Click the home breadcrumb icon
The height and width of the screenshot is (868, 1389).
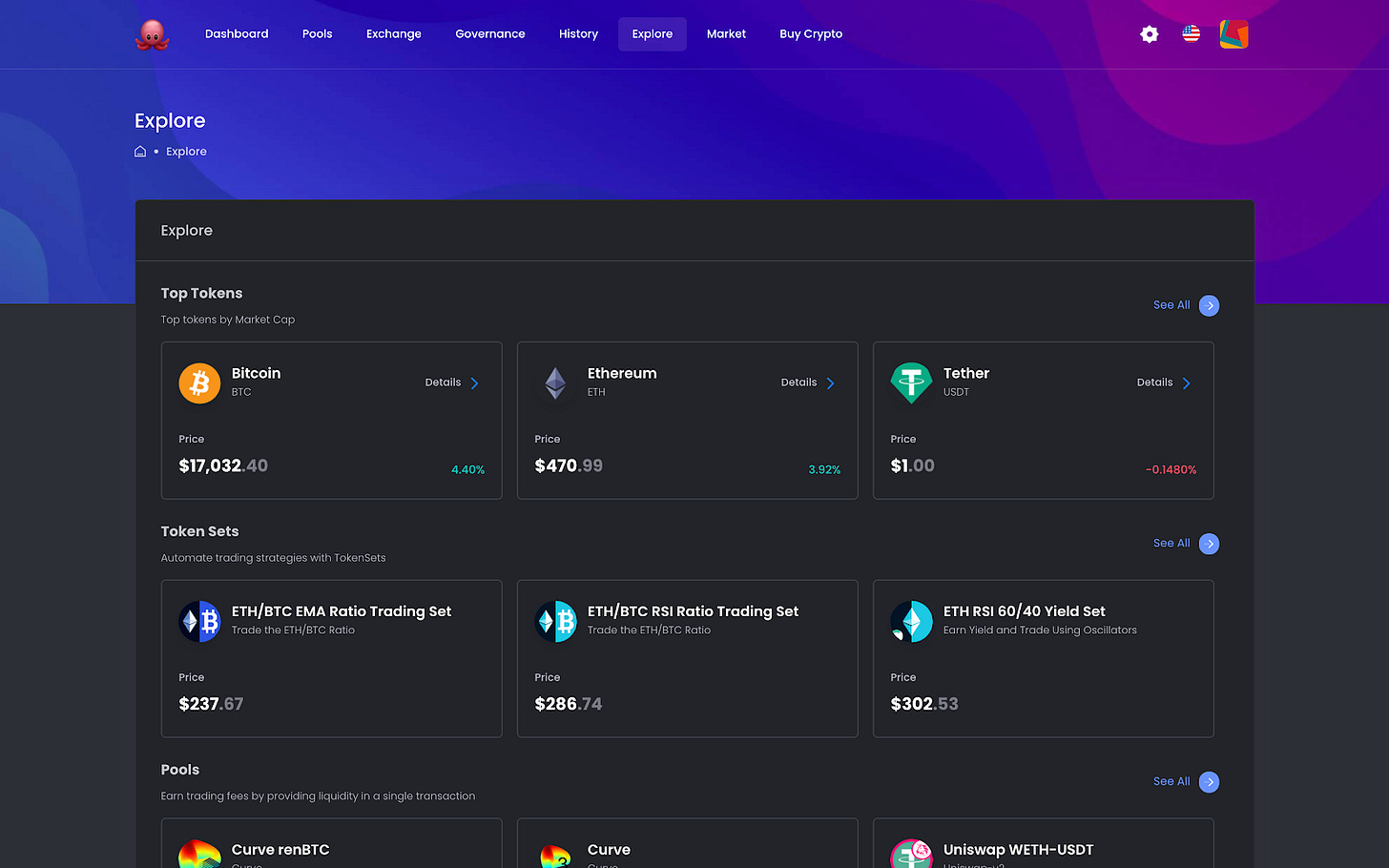coord(140,152)
